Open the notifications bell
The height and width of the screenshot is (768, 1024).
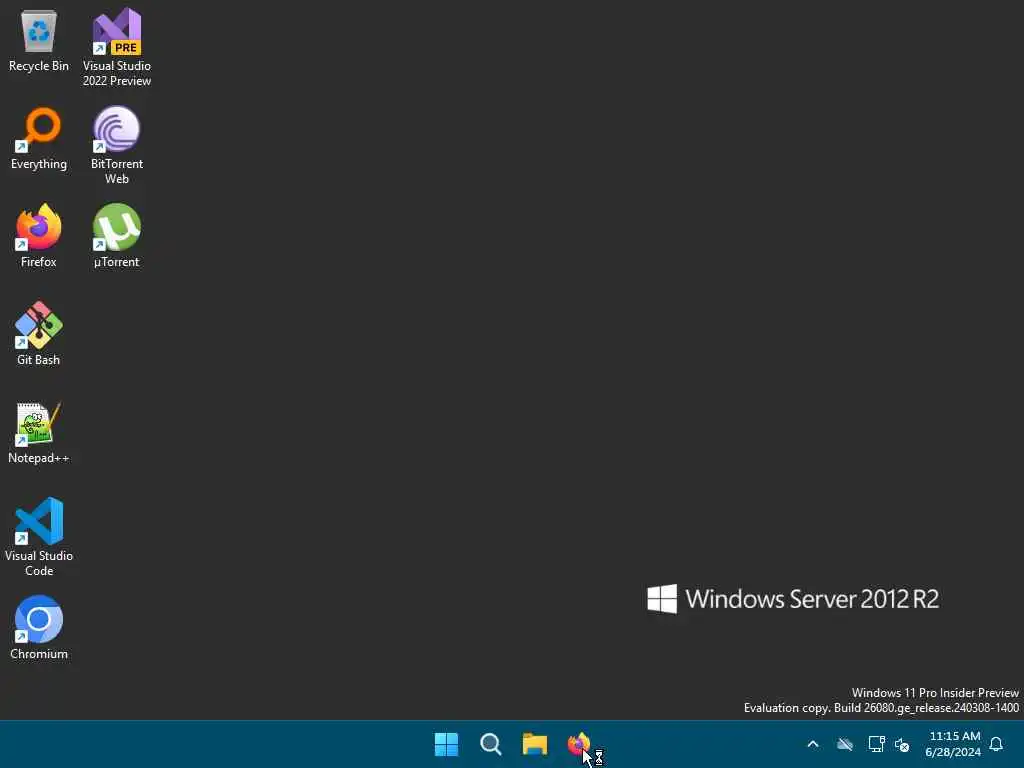pyautogui.click(x=997, y=744)
